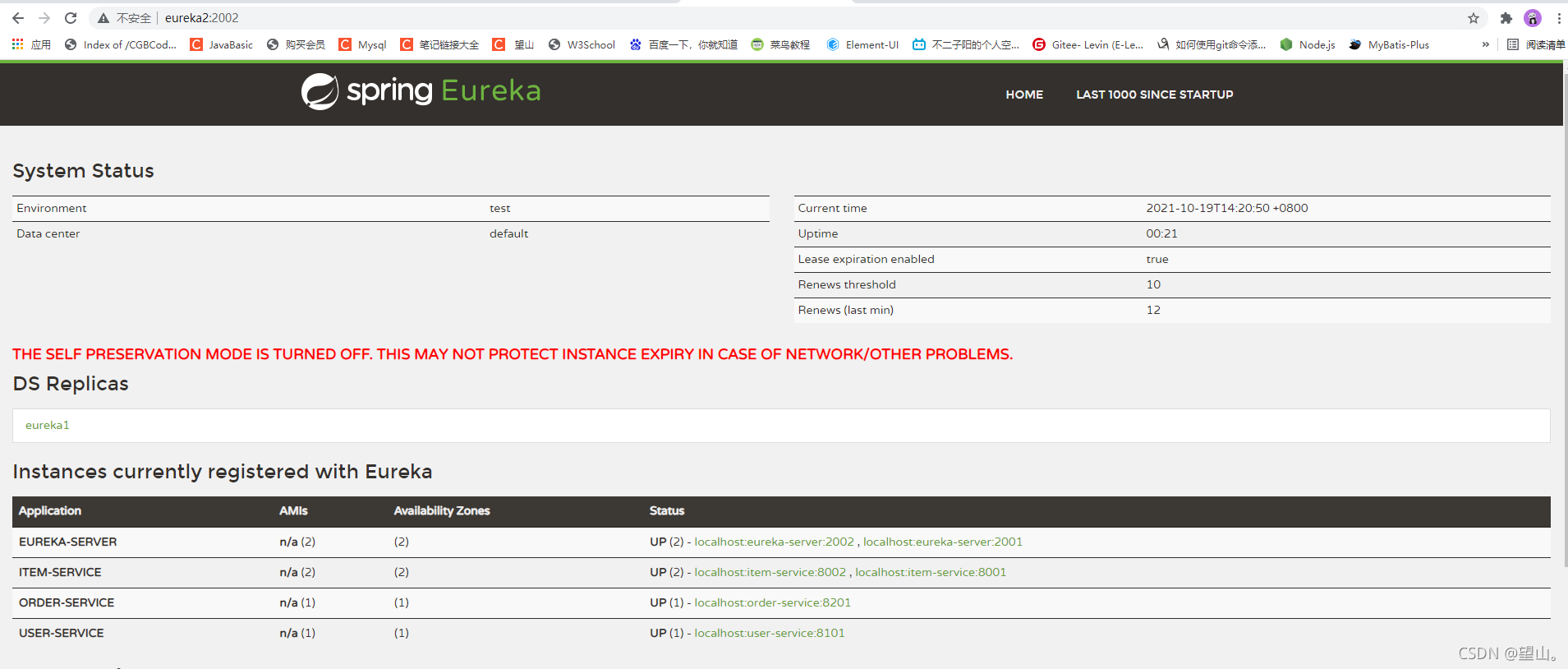
Task: Select the Lease expiration enabled value true
Action: (x=1156, y=259)
